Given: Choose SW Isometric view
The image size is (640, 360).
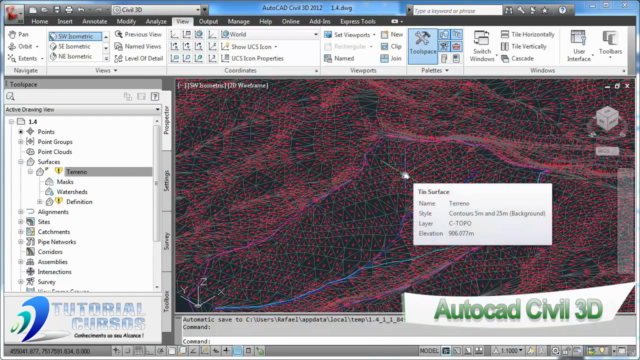Looking at the screenshot, I should click(x=75, y=36).
